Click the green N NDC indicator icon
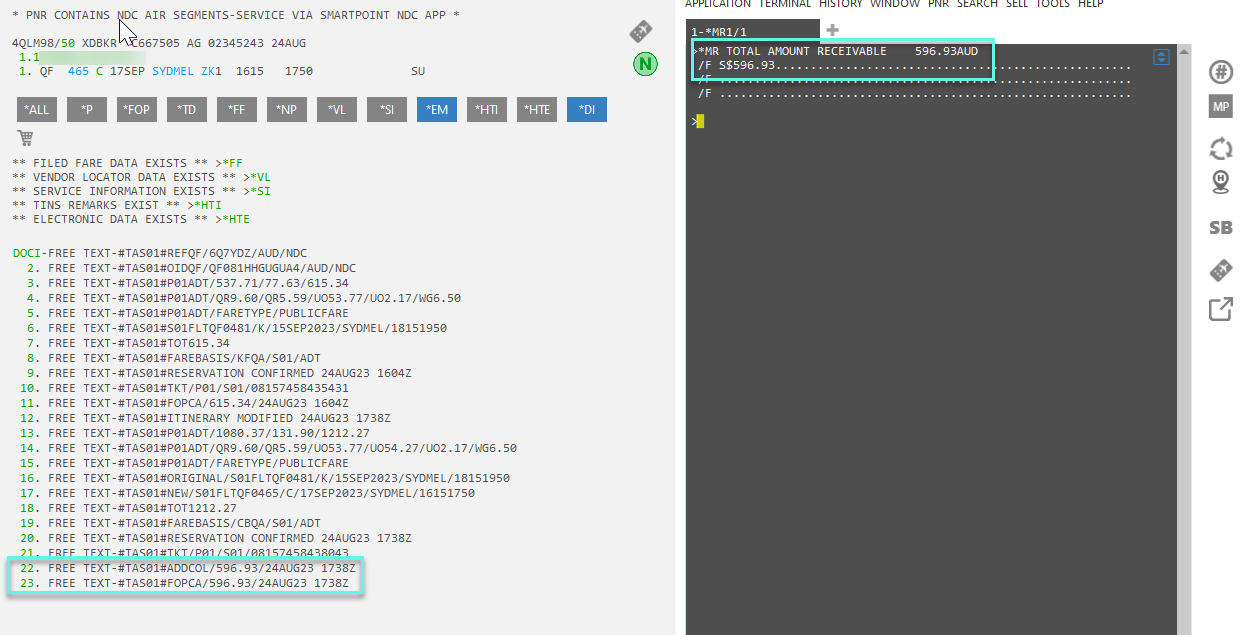Image resolution: width=1247 pixels, height=635 pixels. coord(645,65)
